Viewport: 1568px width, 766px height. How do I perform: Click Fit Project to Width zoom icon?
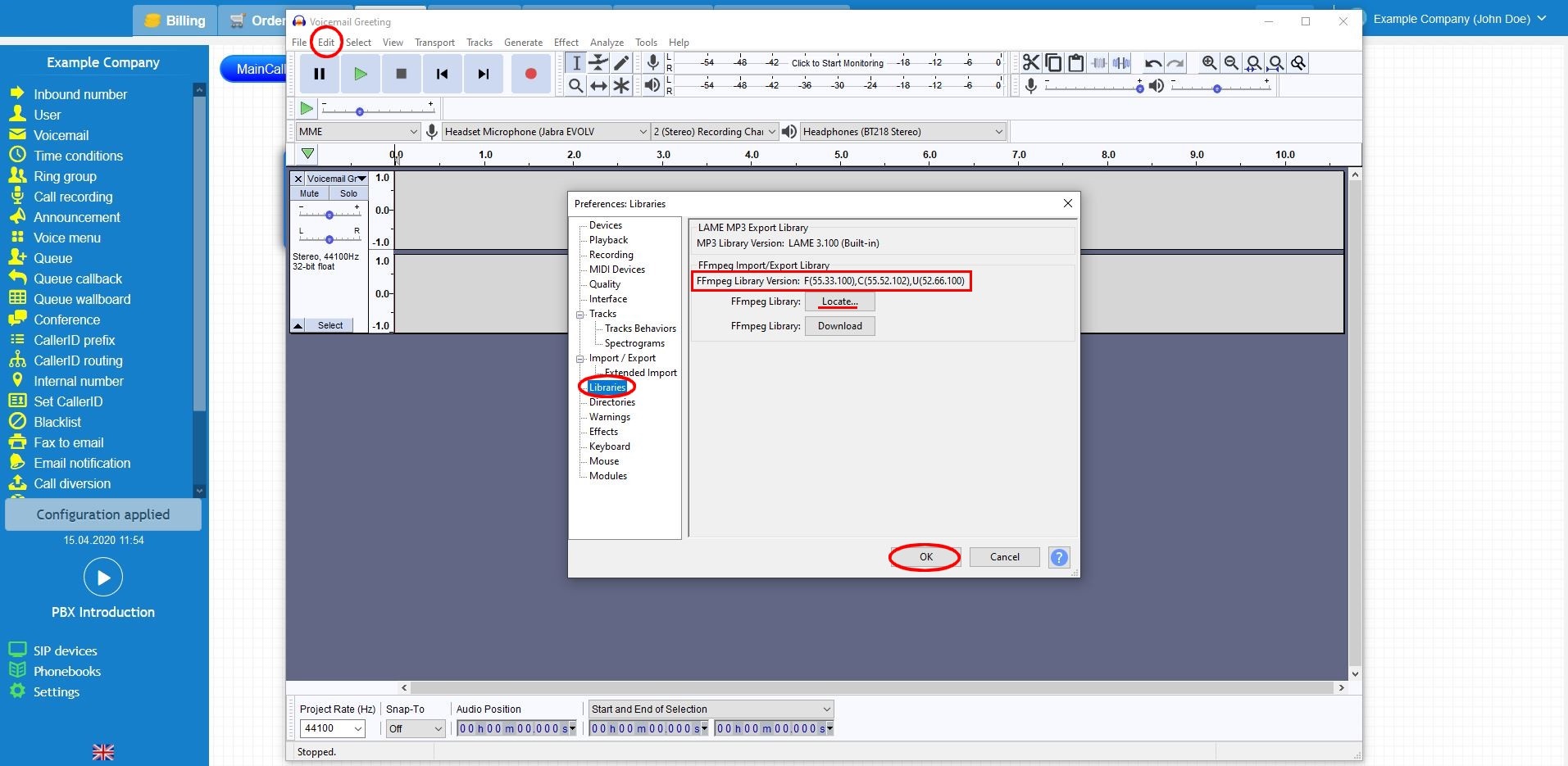[x=1276, y=63]
